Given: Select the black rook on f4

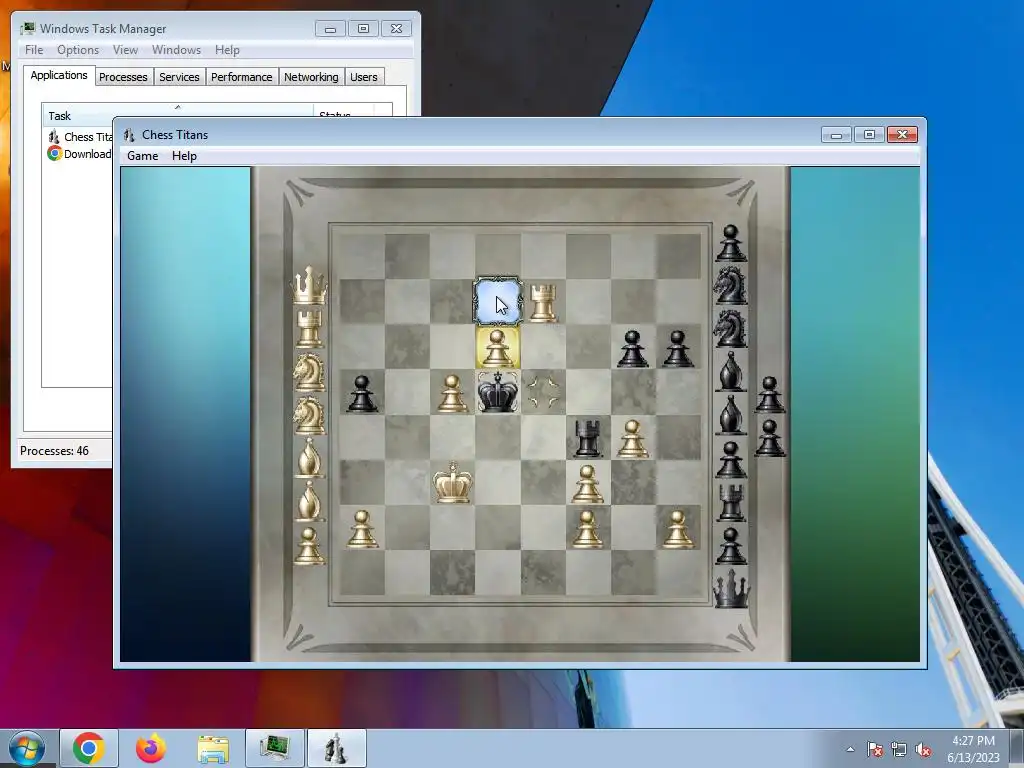Looking at the screenshot, I should pos(587,438).
